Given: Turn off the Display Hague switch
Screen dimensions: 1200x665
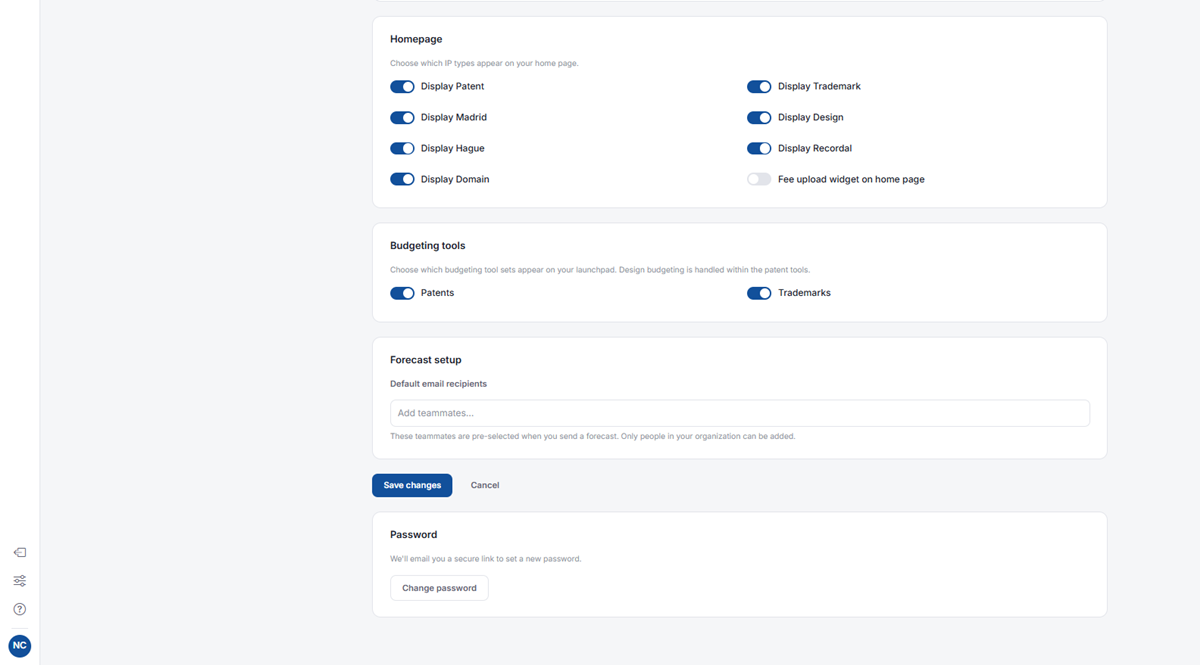Looking at the screenshot, I should pos(402,149).
